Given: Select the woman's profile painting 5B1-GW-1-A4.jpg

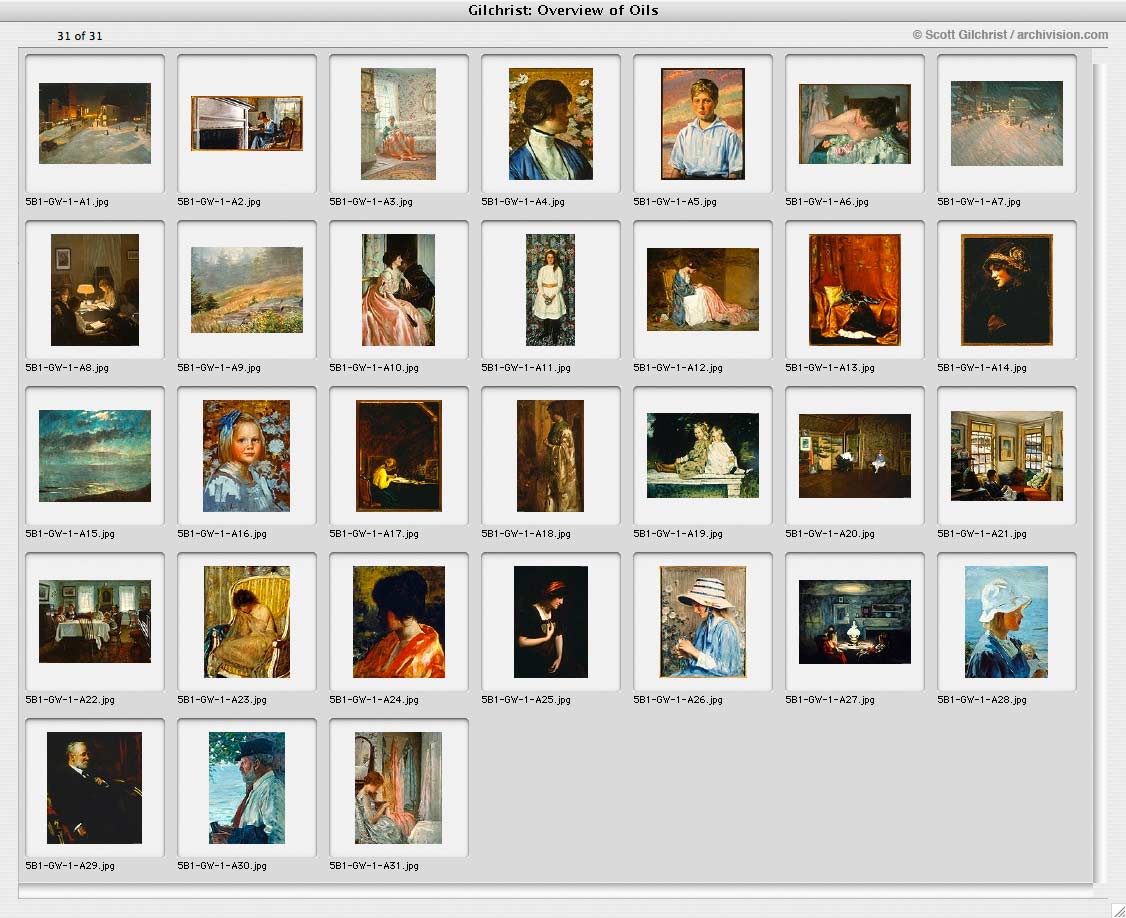Looking at the screenshot, I should coord(551,124).
